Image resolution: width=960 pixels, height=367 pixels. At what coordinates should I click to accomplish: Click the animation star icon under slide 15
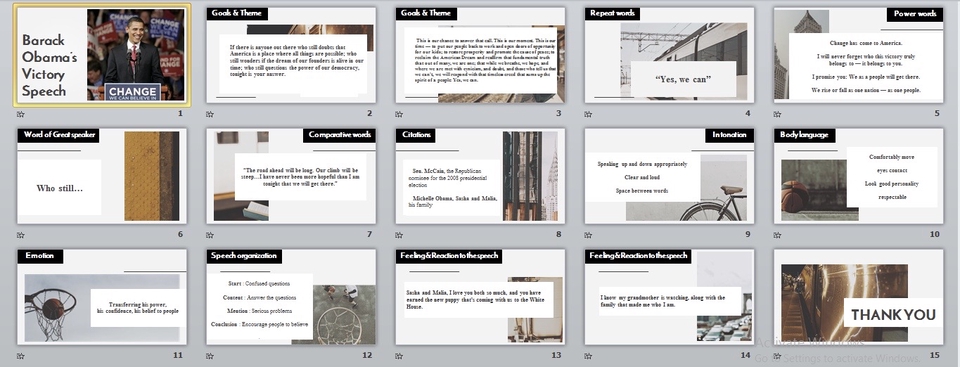pos(778,355)
